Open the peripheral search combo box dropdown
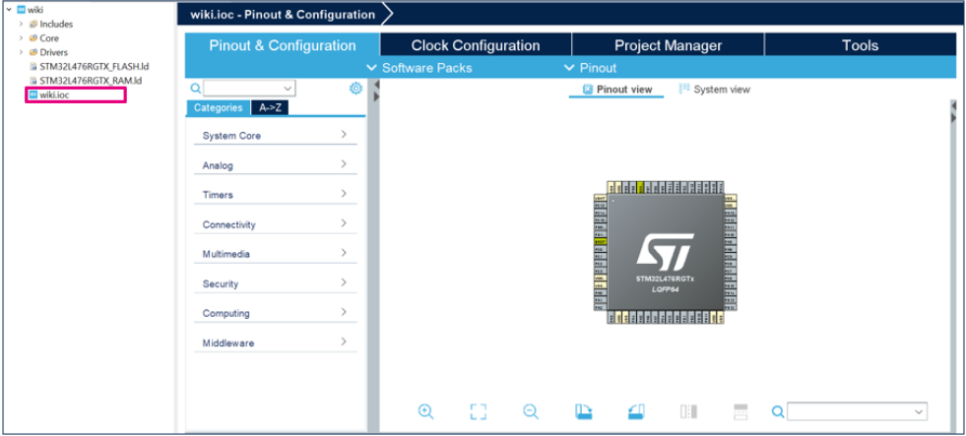966x436 pixels. (x=290, y=89)
